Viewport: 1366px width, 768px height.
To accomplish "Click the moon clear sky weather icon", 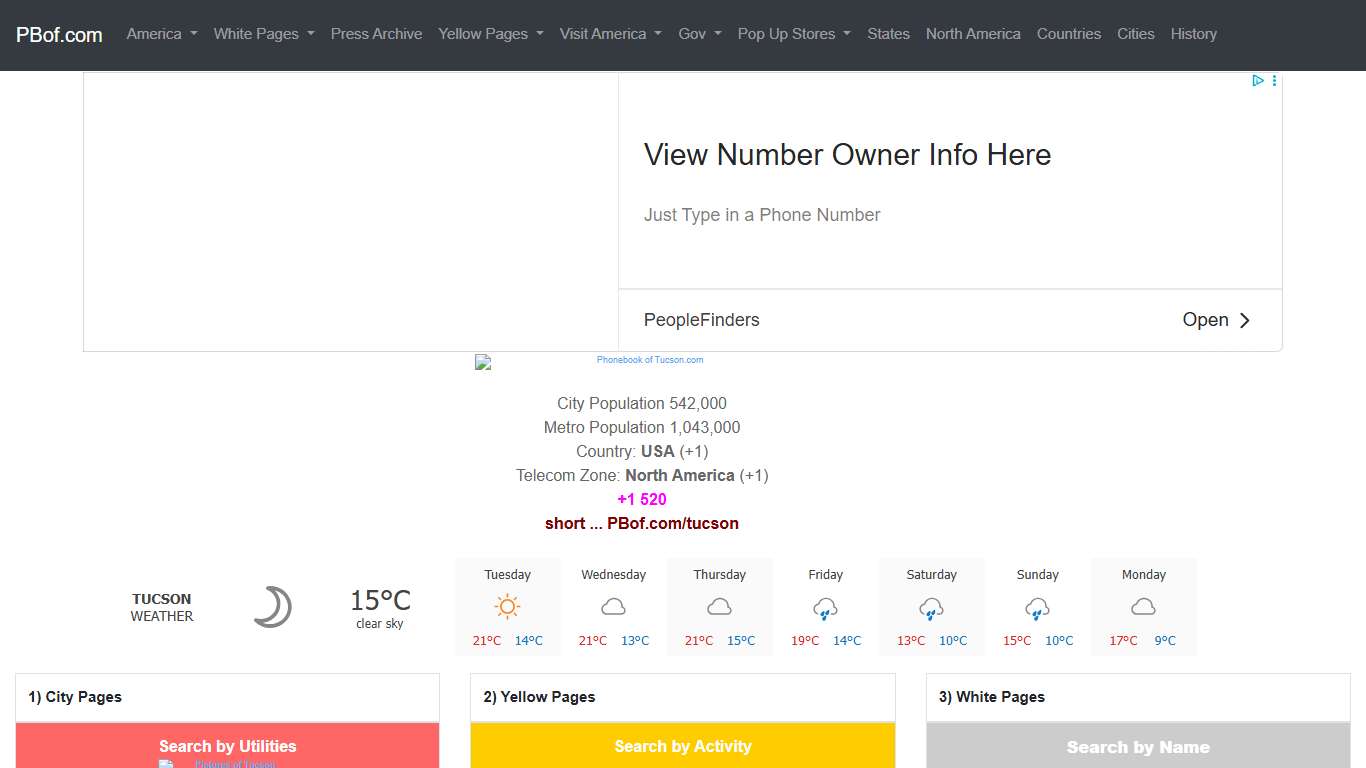I will point(271,607).
